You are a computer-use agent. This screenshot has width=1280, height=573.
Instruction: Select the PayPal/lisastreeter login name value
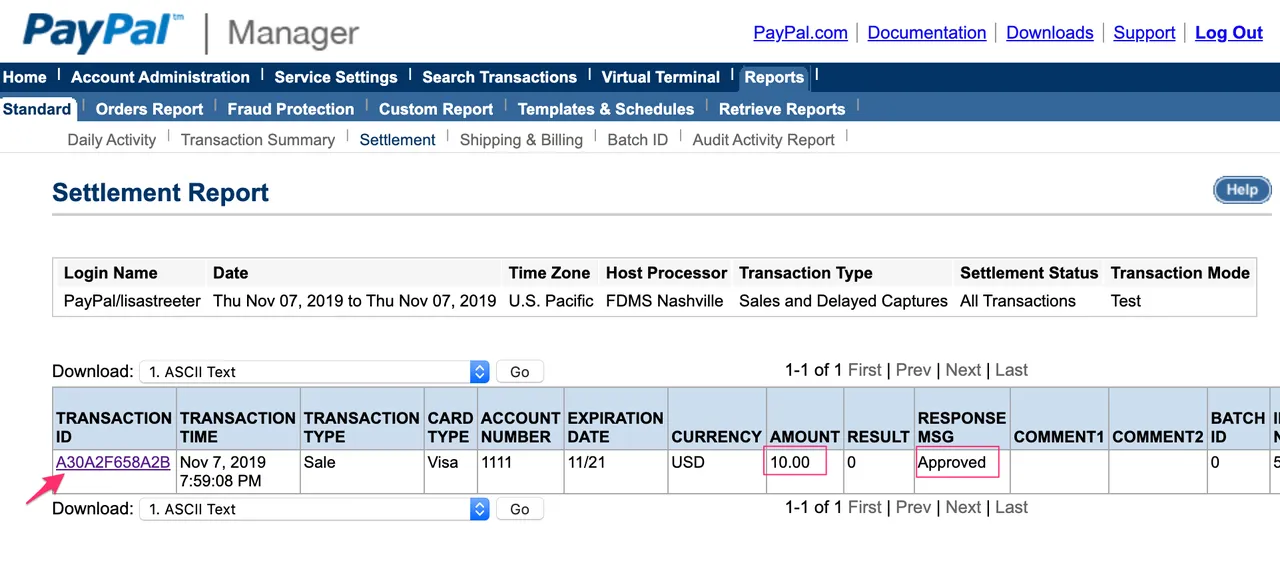pyautogui.click(x=132, y=301)
